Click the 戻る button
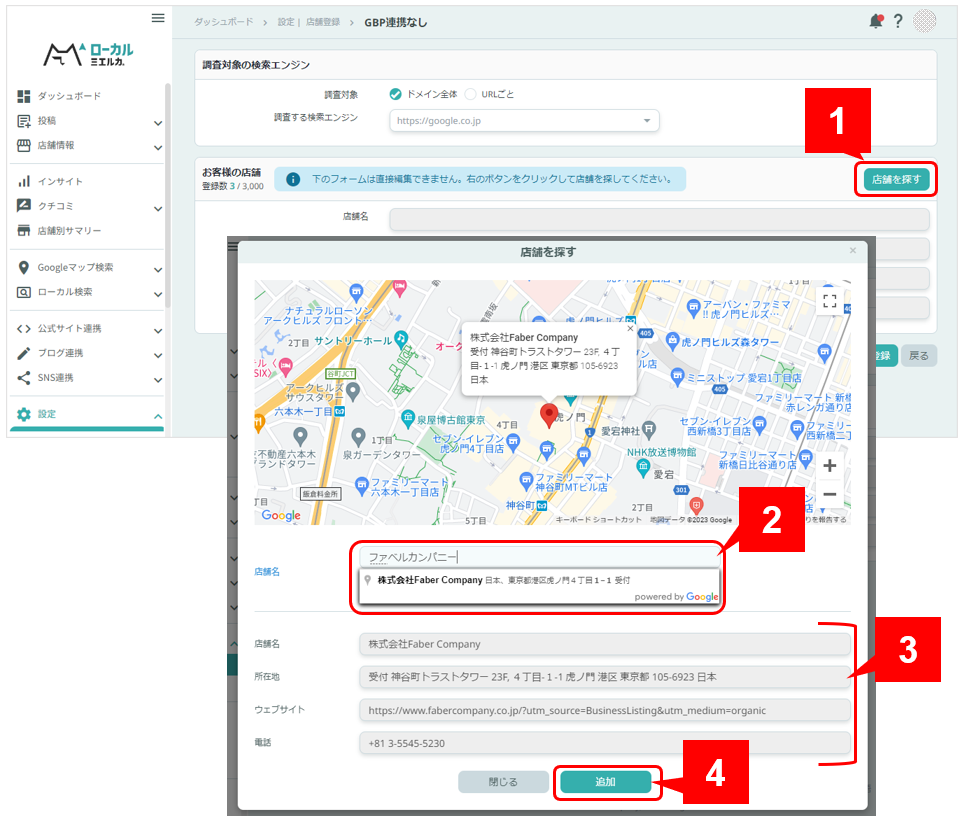The image size is (965, 824). pos(918,356)
